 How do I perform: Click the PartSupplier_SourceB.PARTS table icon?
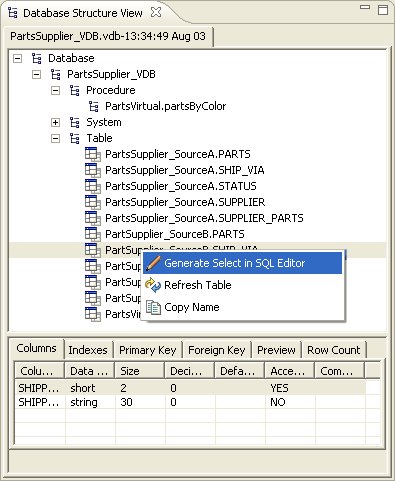pos(92,234)
